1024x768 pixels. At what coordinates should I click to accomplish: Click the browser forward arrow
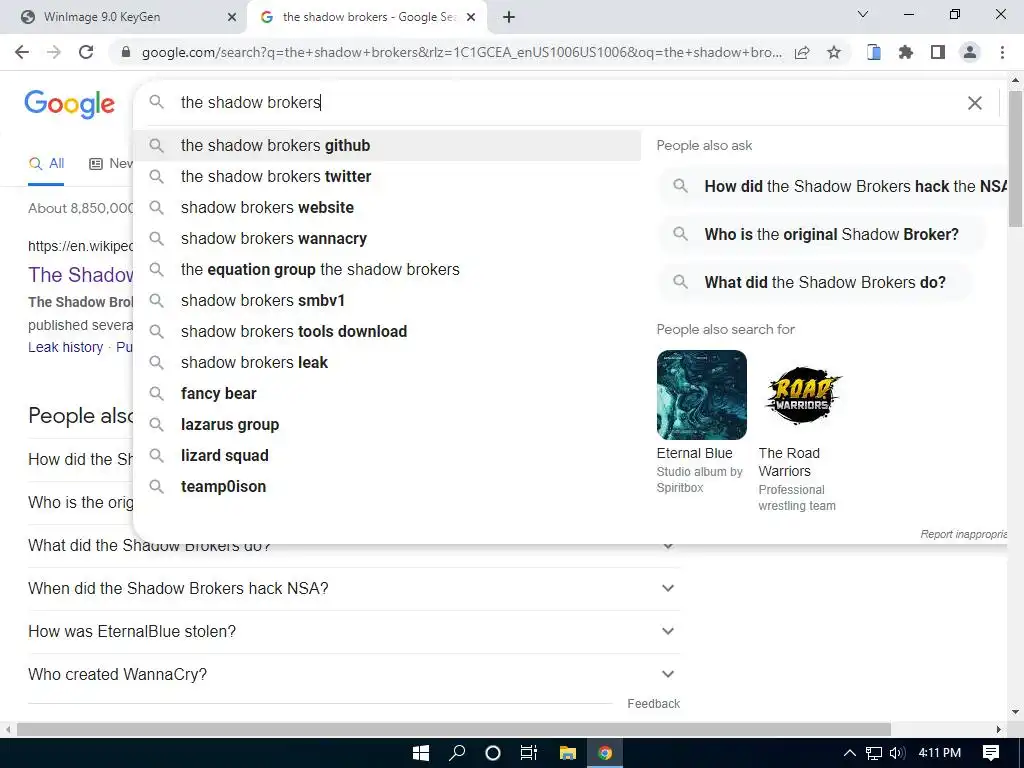coord(54,52)
